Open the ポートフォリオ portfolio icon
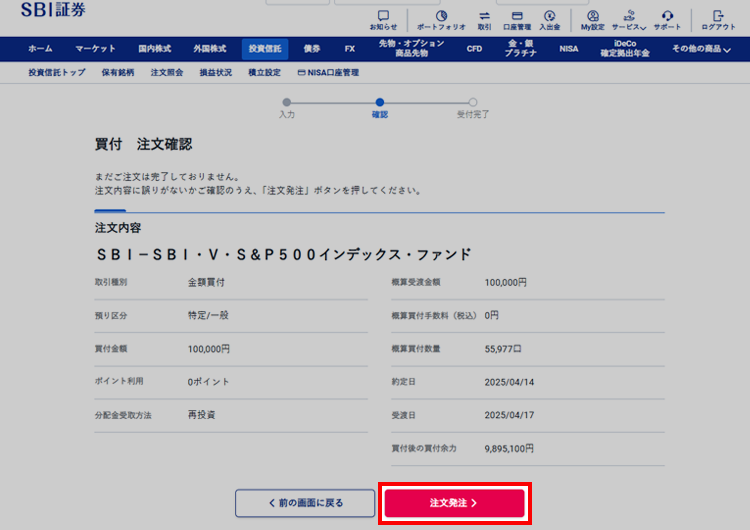 (441, 21)
